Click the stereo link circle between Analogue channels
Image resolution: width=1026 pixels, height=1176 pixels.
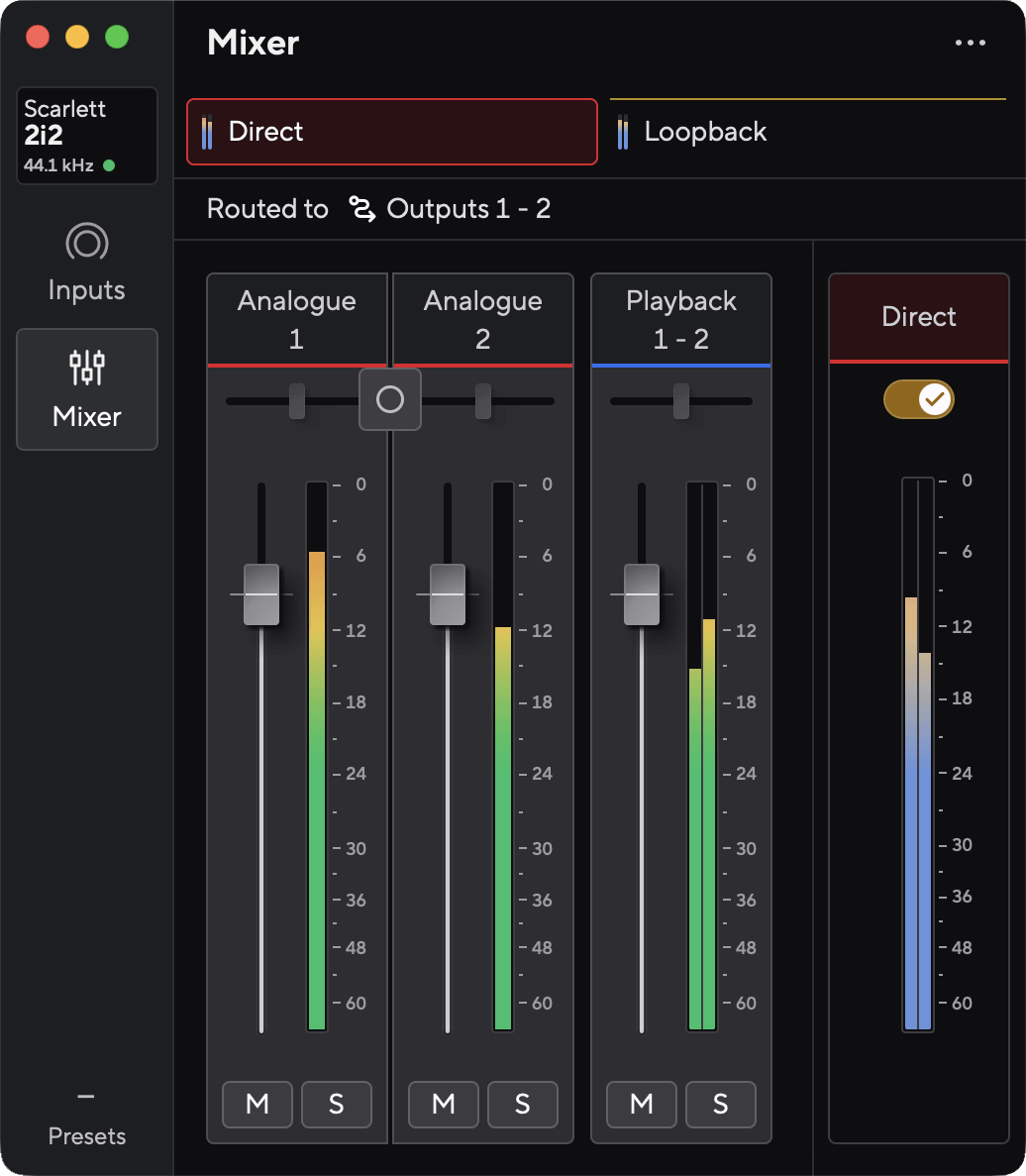[390, 399]
